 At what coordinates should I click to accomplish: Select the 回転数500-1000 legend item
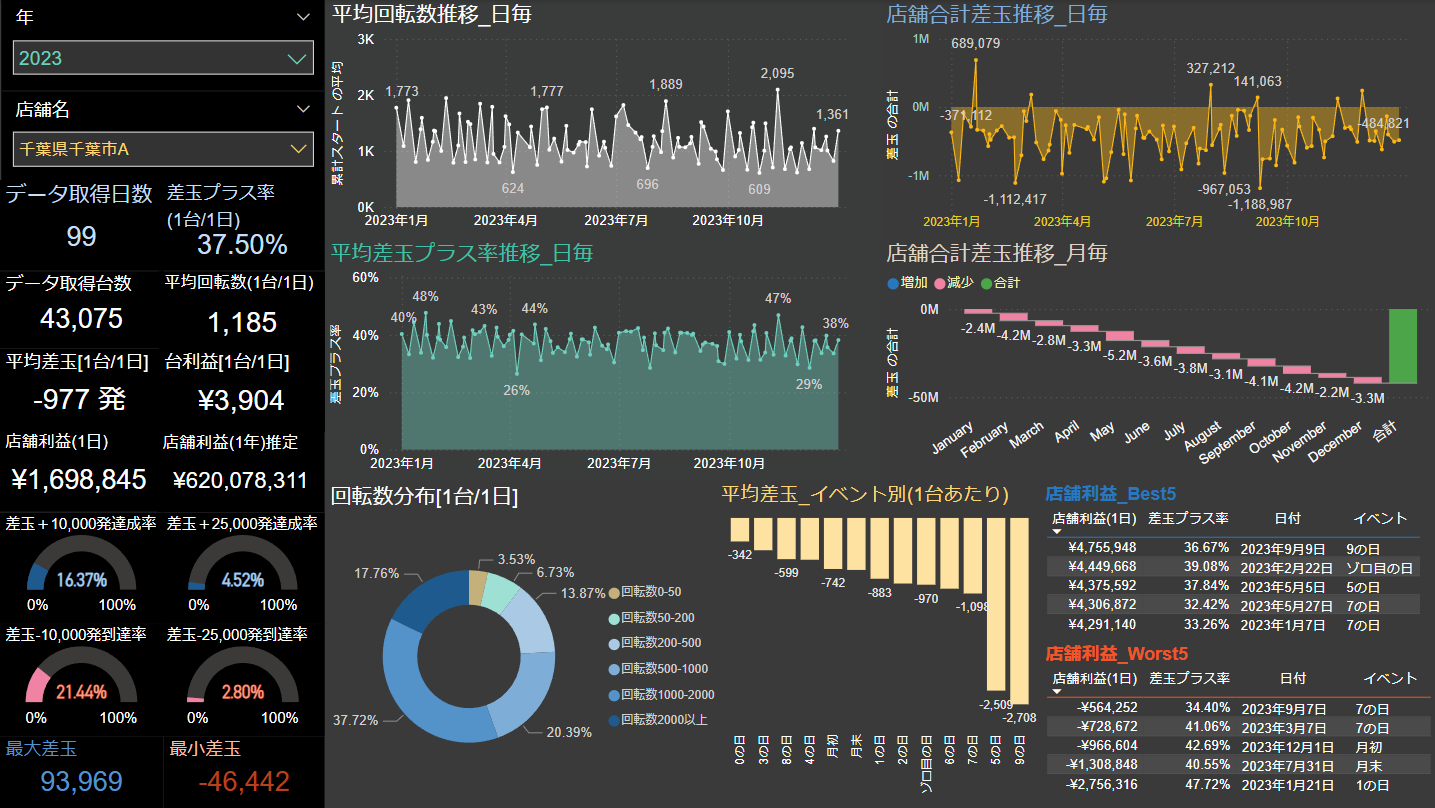coord(664,669)
